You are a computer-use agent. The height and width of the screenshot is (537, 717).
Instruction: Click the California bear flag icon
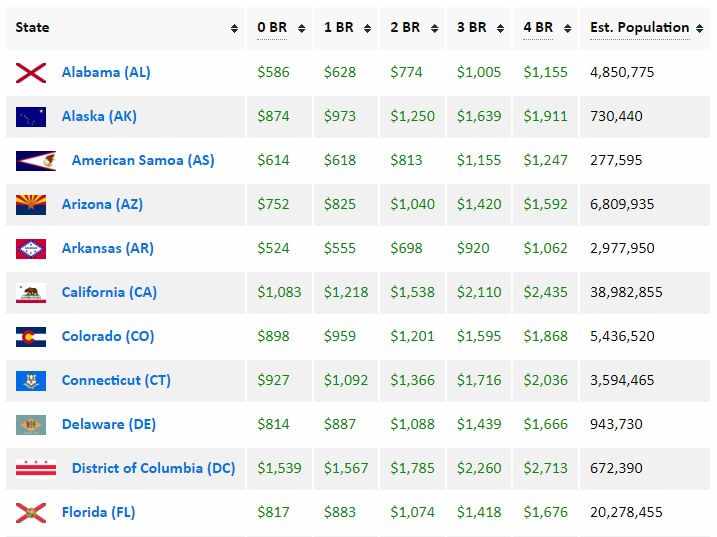(x=31, y=292)
